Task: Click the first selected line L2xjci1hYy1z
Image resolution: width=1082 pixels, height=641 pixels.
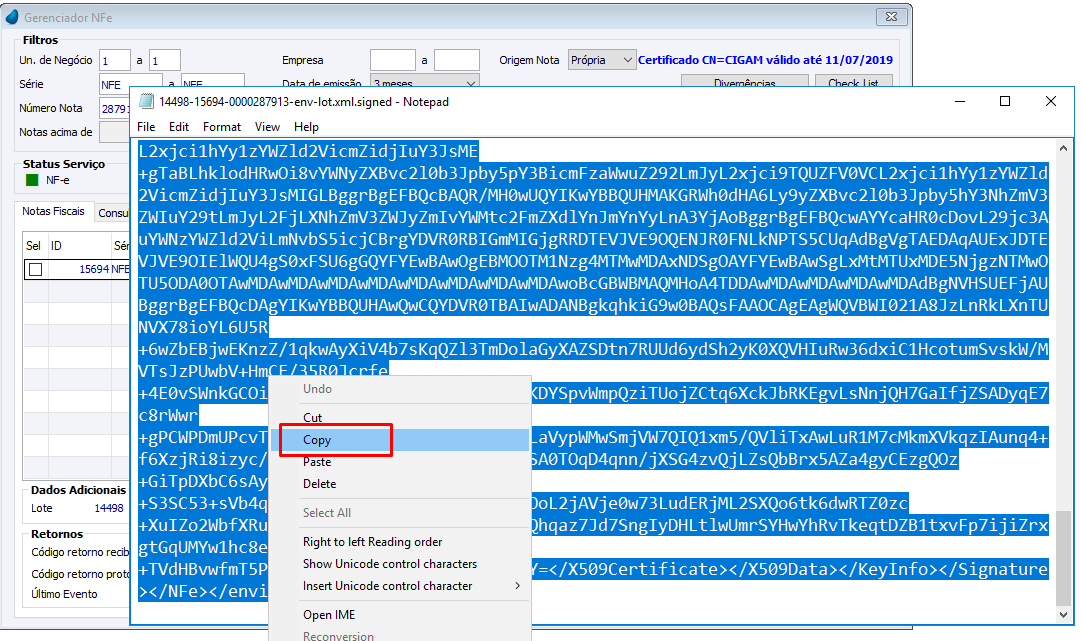Action: pos(308,150)
